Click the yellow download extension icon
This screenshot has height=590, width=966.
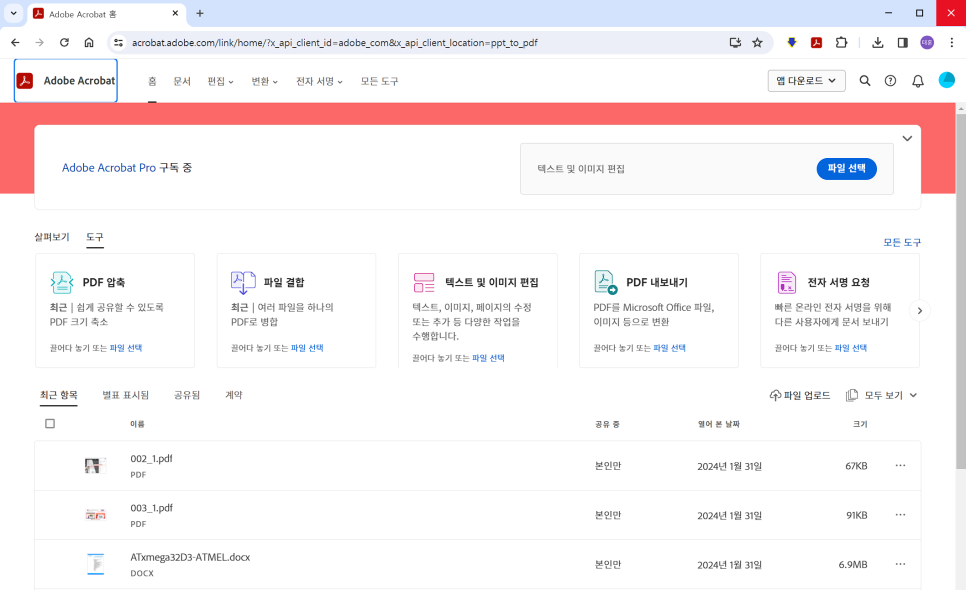tap(792, 42)
